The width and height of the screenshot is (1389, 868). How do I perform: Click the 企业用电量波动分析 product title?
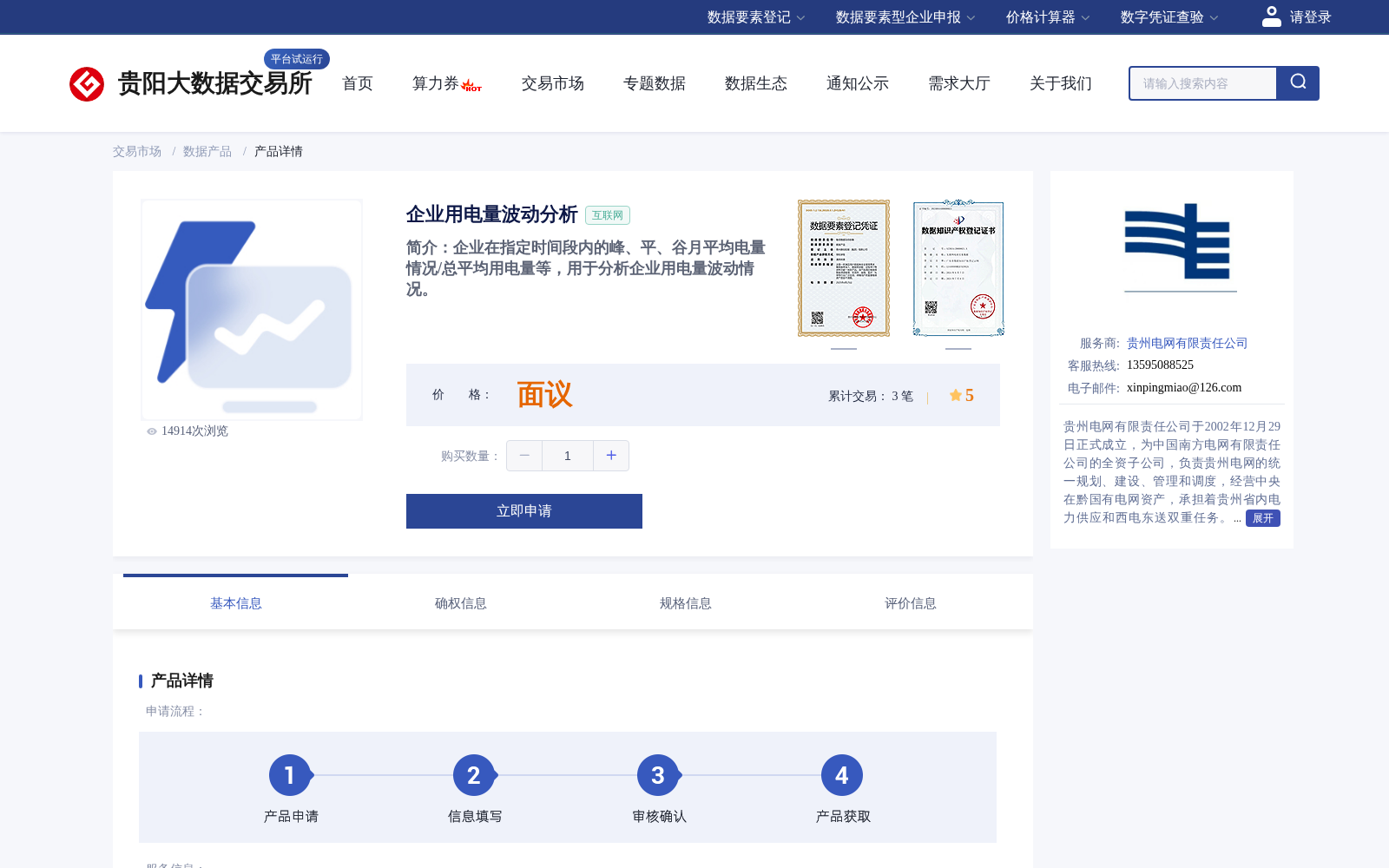492,214
